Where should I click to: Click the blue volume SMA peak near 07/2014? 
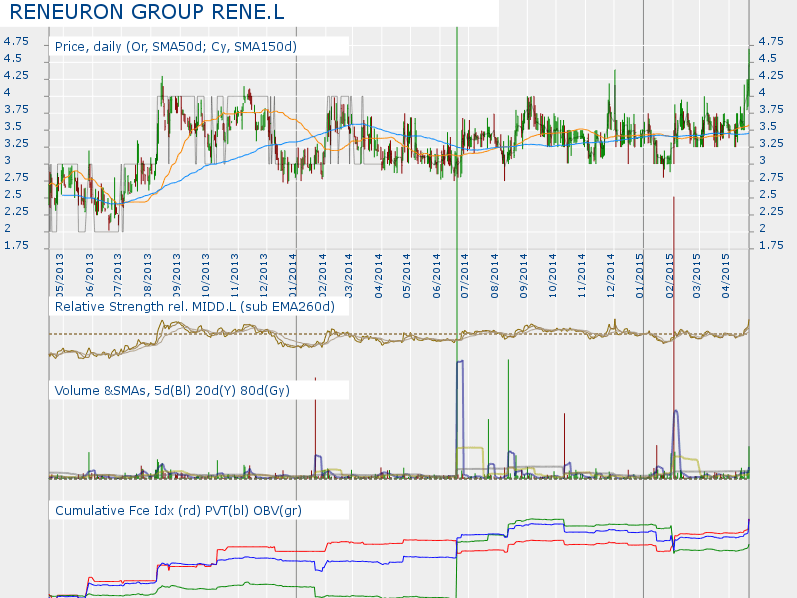461,362
